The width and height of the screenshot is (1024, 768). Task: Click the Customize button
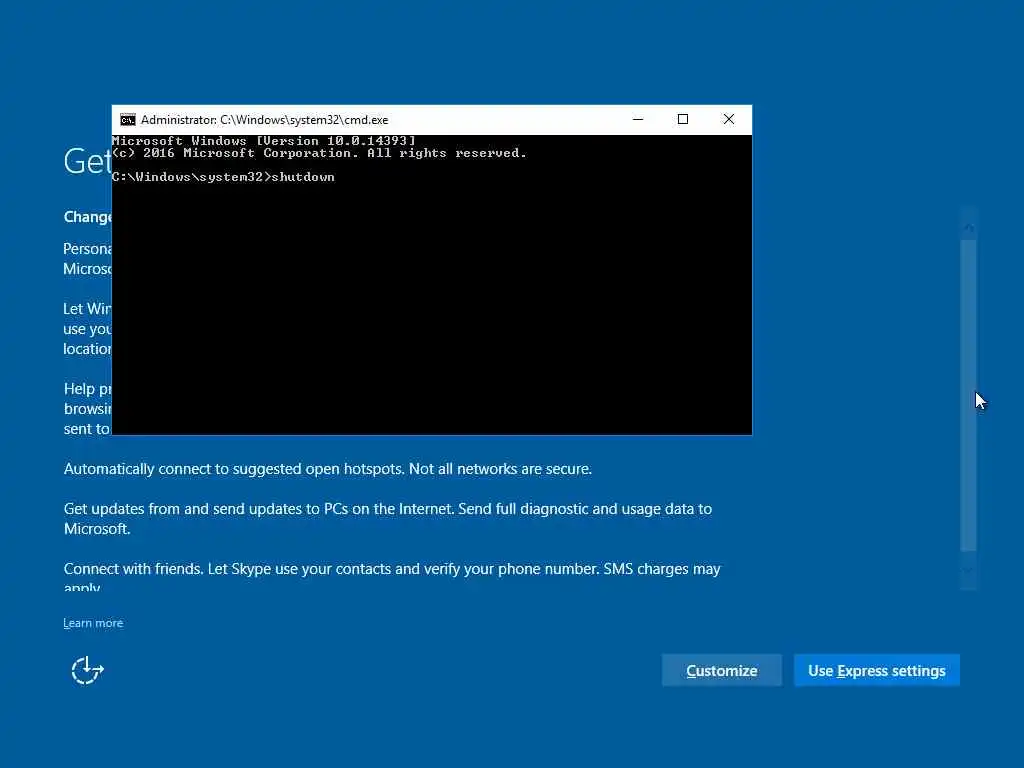point(722,670)
